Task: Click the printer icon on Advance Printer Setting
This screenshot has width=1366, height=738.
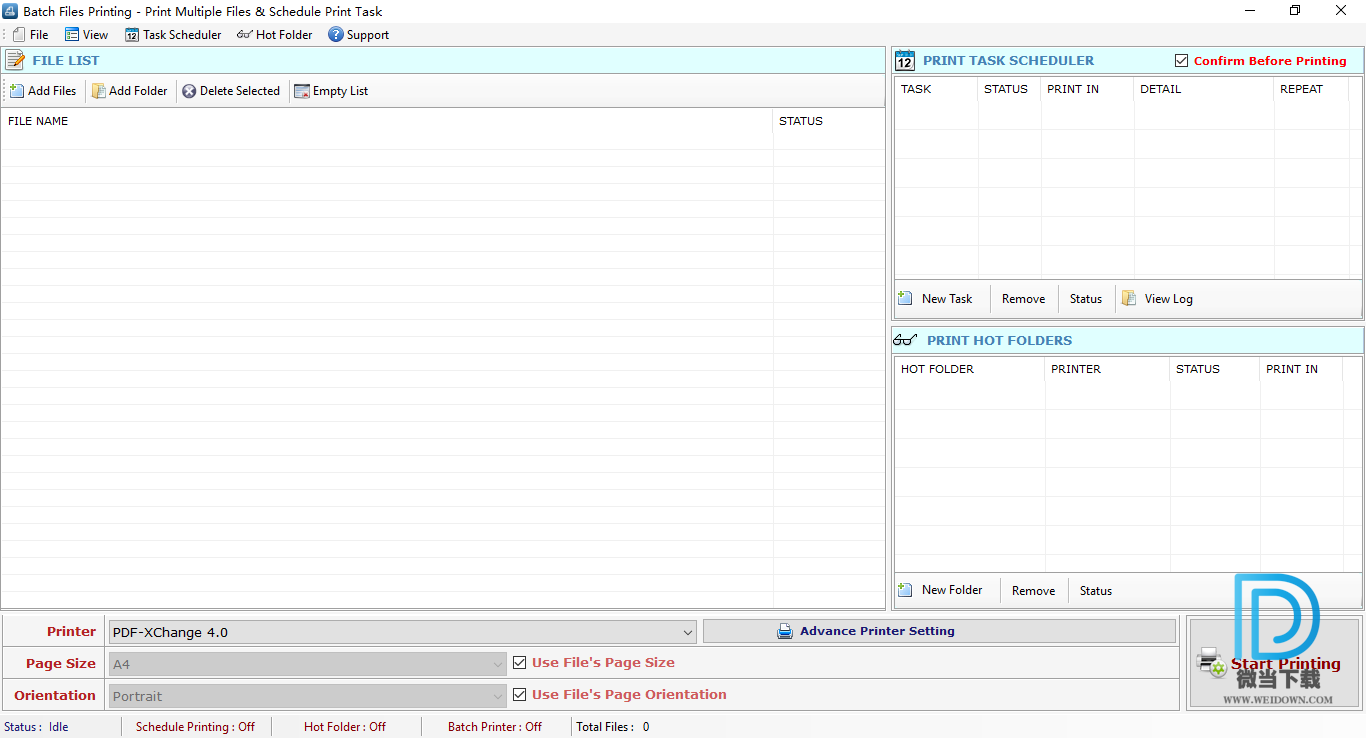Action: point(785,631)
